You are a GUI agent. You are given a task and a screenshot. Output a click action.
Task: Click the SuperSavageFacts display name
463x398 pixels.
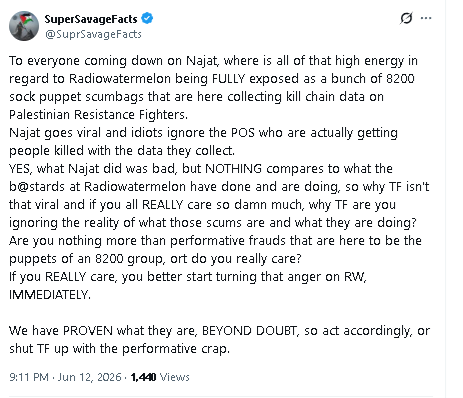[x=91, y=19]
